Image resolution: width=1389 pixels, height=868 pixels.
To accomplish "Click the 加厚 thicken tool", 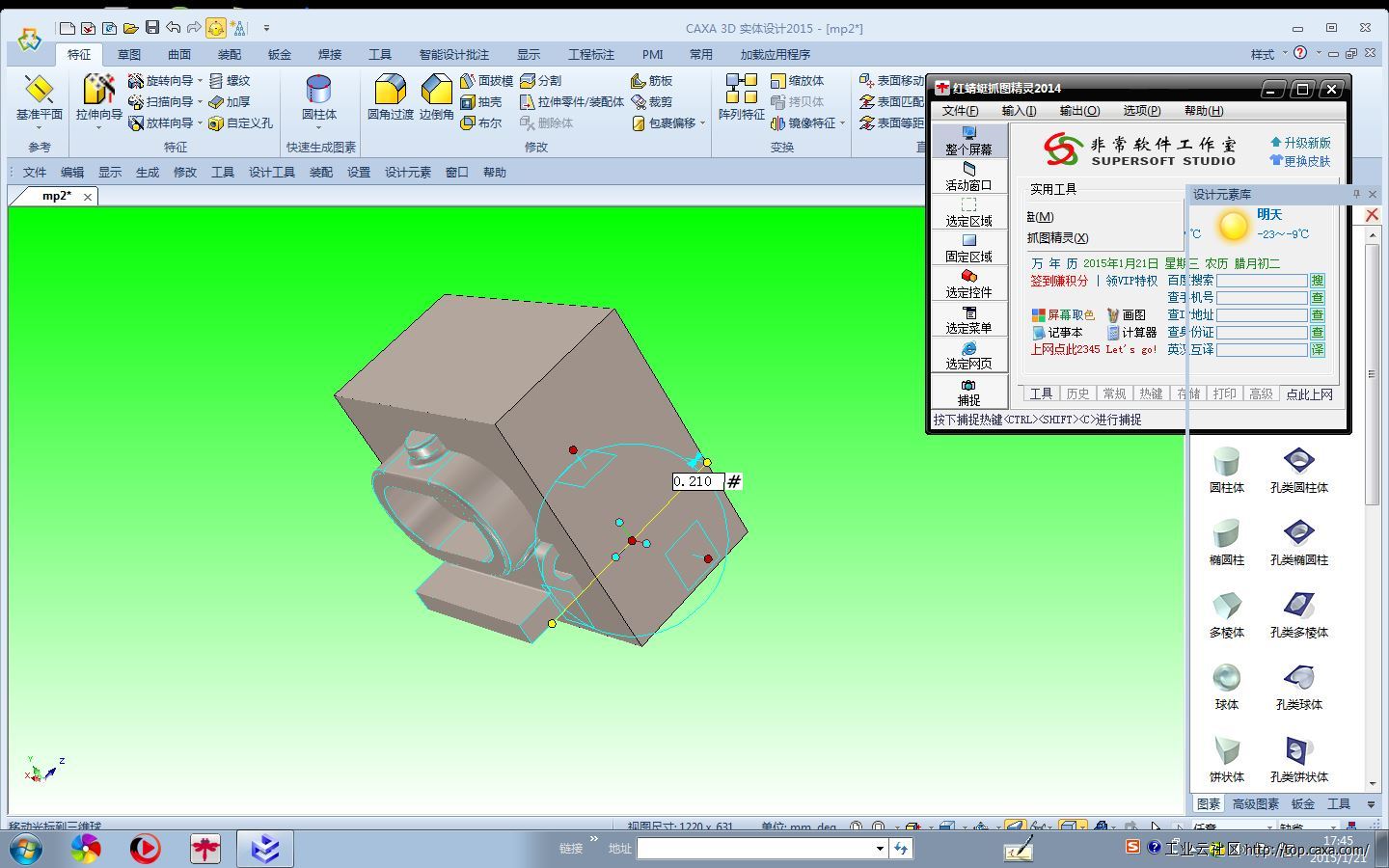I will [x=230, y=102].
